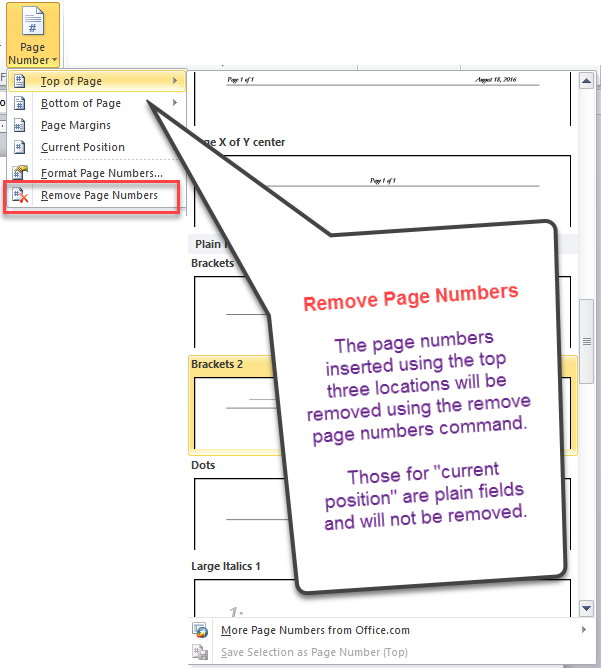Click the gallery vertical scrollbar thumb
This screenshot has height=668, width=601.
click(x=587, y=342)
